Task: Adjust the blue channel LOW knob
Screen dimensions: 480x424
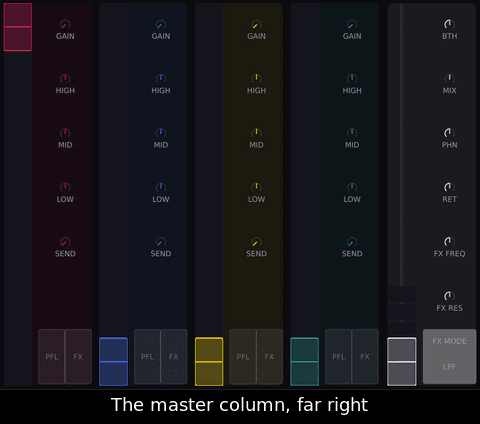Action: click(x=161, y=188)
